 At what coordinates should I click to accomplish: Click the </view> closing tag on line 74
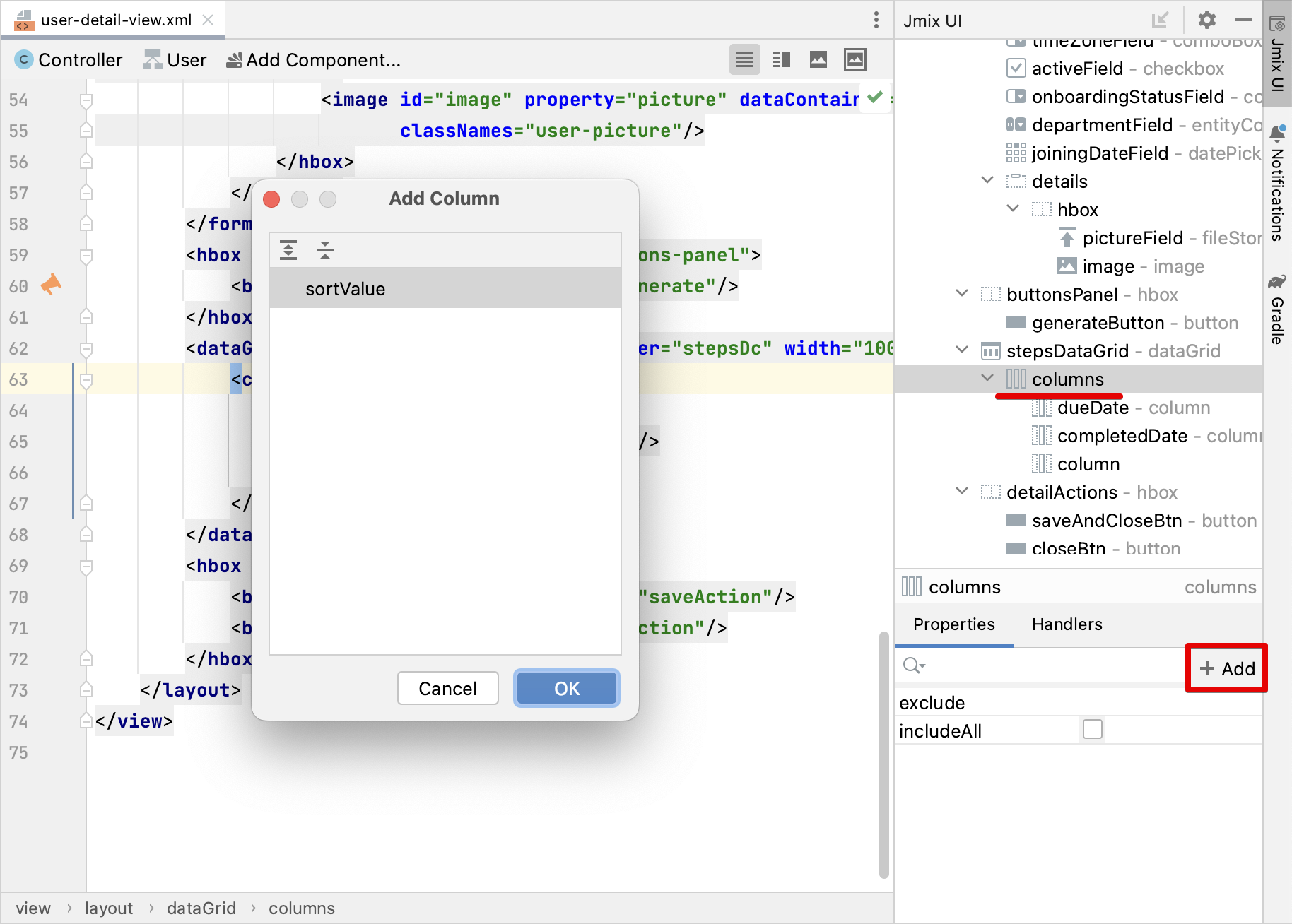(134, 721)
